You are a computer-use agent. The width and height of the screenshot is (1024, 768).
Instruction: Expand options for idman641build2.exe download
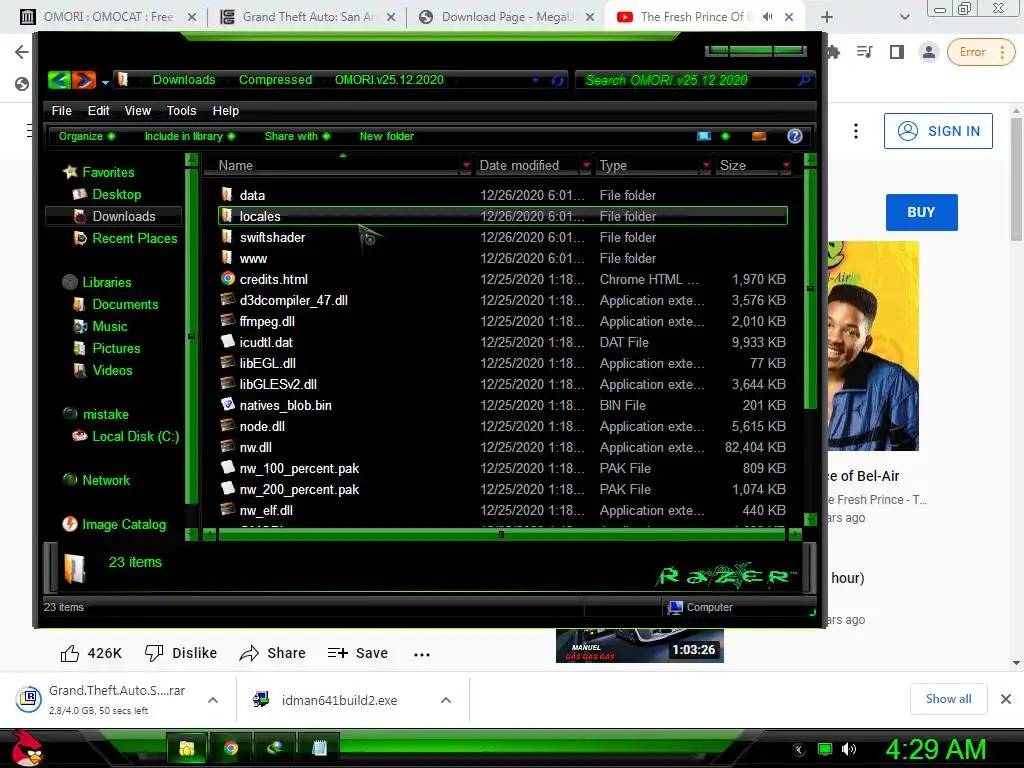pyautogui.click(x=446, y=700)
